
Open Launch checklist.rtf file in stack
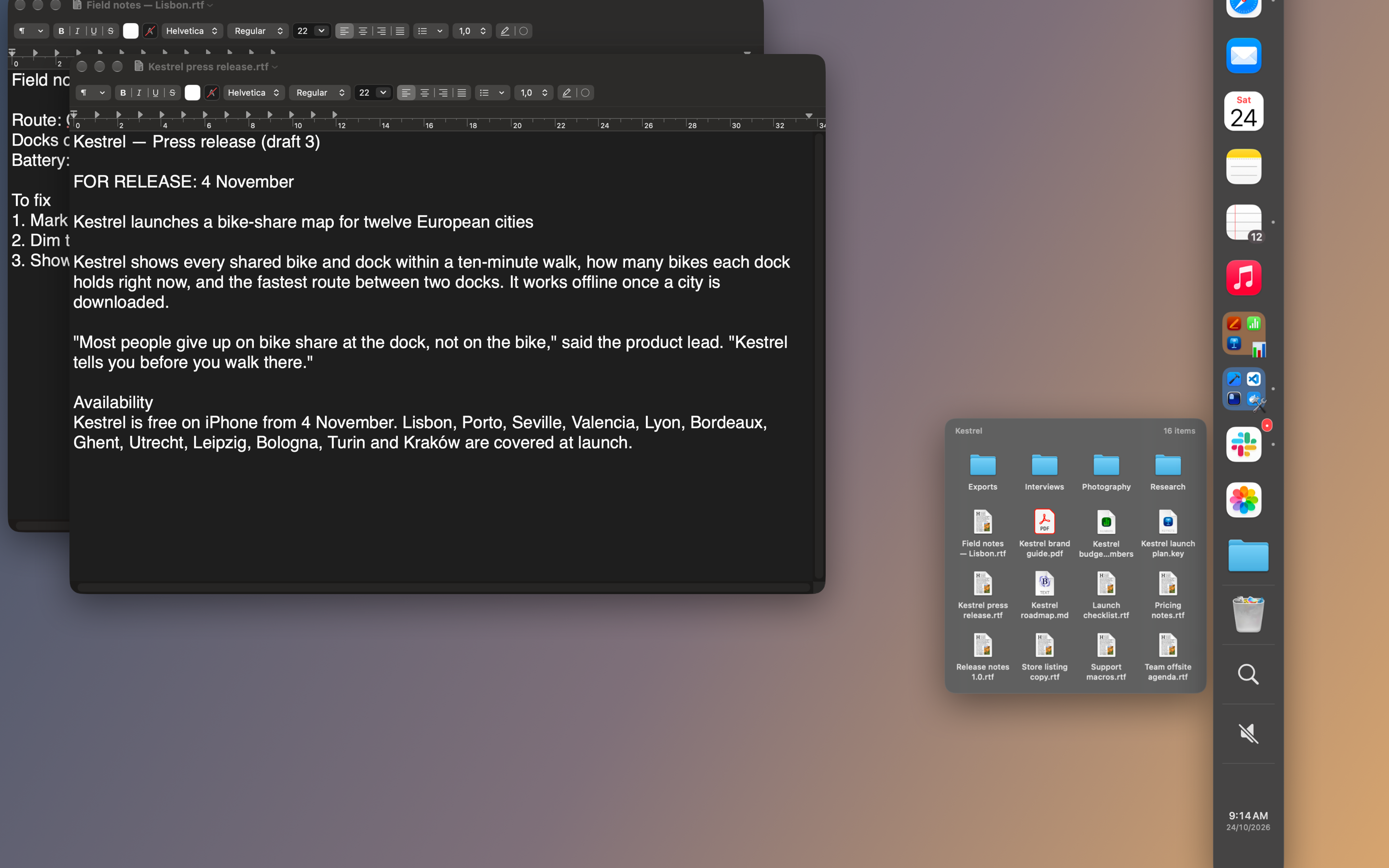pos(1106,595)
